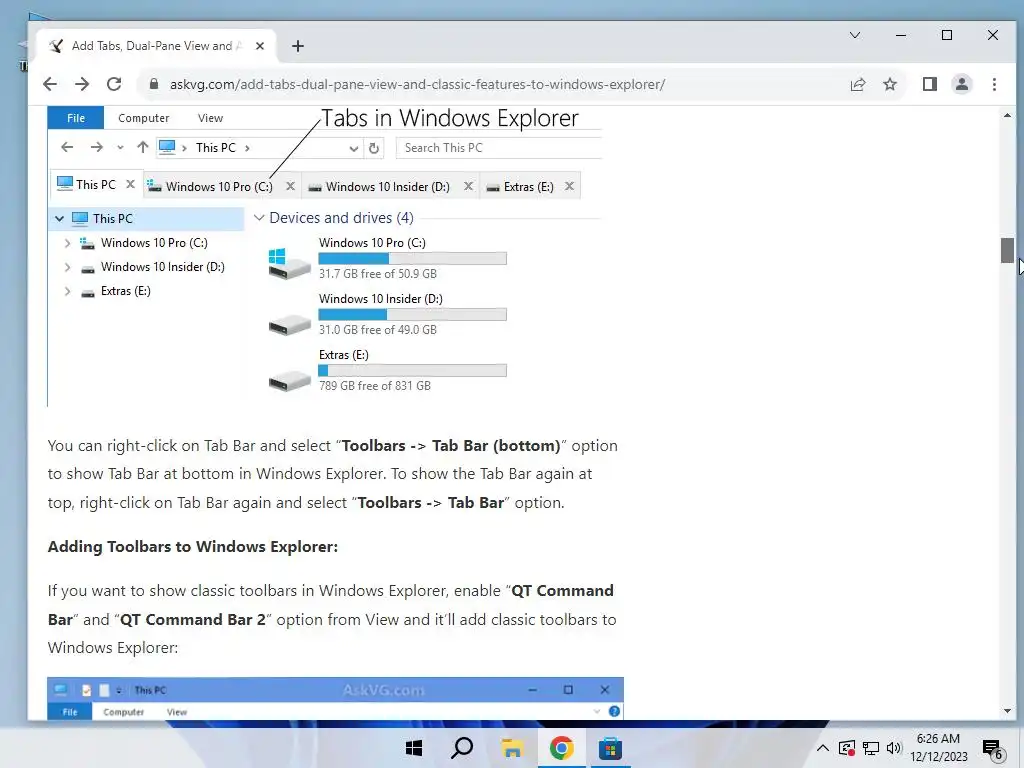This screenshot has height=768, width=1024.
Task: Open the Chrome profile menu
Action: click(x=962, y=84)
